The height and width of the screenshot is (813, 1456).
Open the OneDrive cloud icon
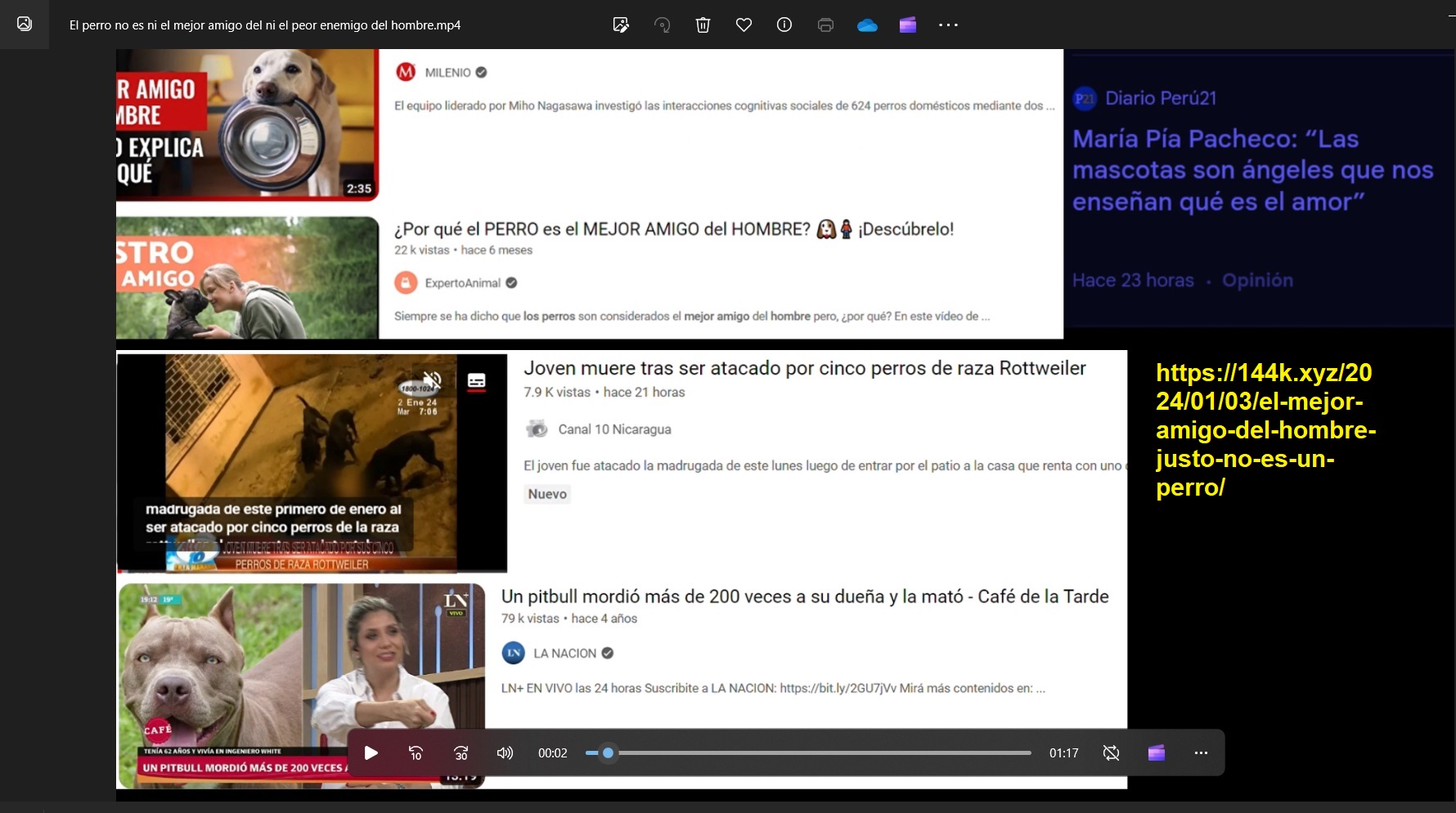click(x=867, y=25)
